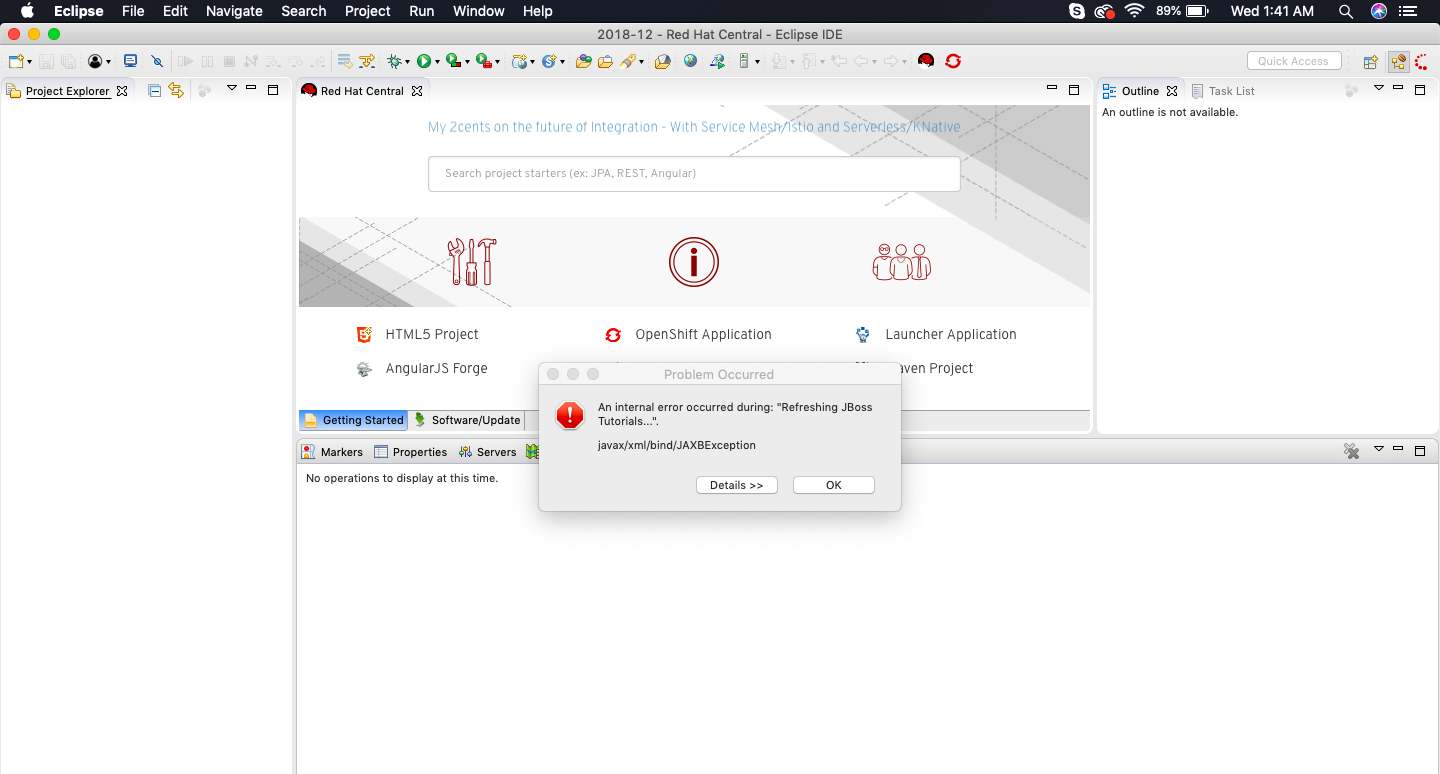Click the External Tools run icon

(483, 61)
